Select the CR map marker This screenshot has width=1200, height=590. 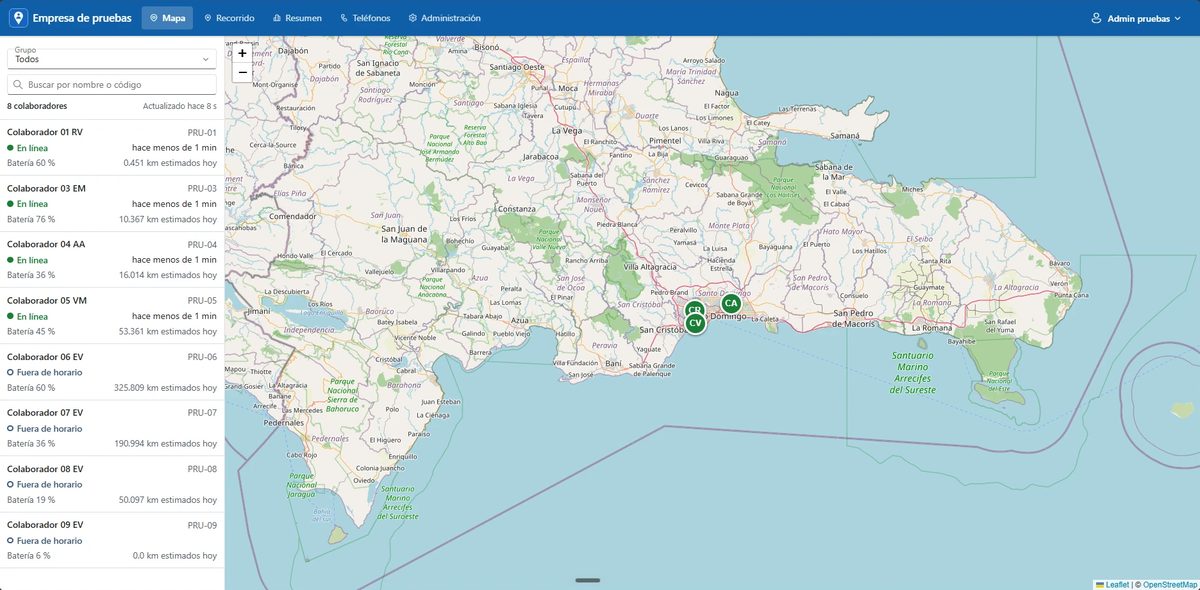click(x=694, y=309)
